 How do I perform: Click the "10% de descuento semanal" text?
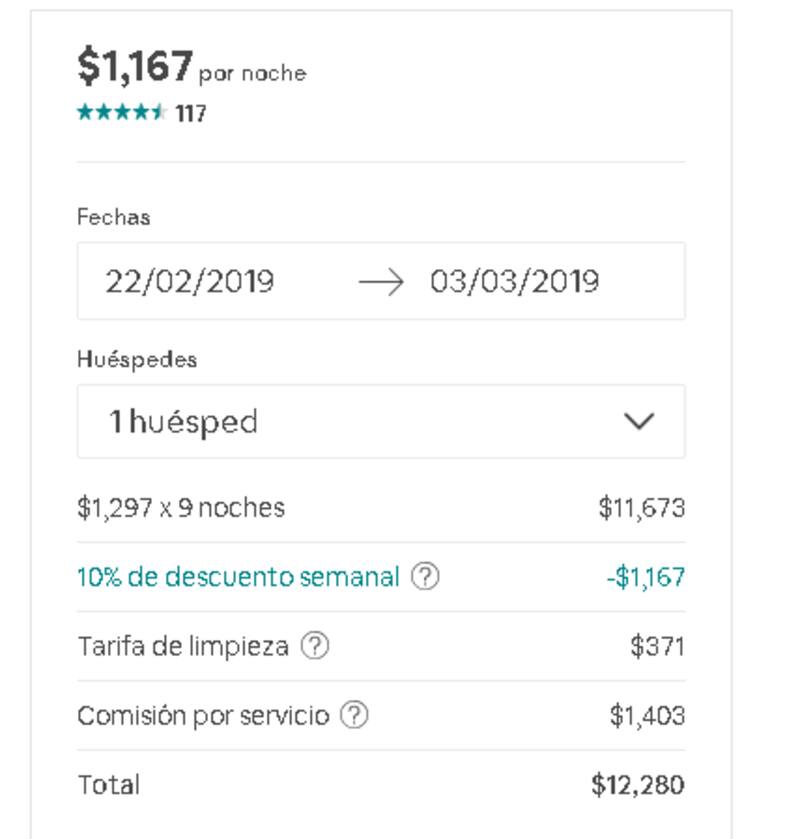point(238,577)
